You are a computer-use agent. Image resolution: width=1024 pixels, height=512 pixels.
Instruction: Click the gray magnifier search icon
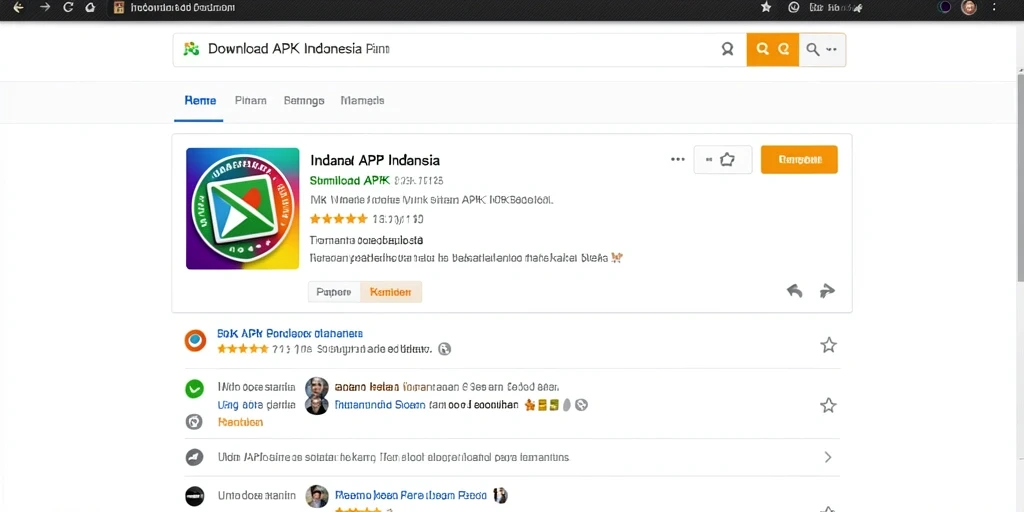point(812,50)
